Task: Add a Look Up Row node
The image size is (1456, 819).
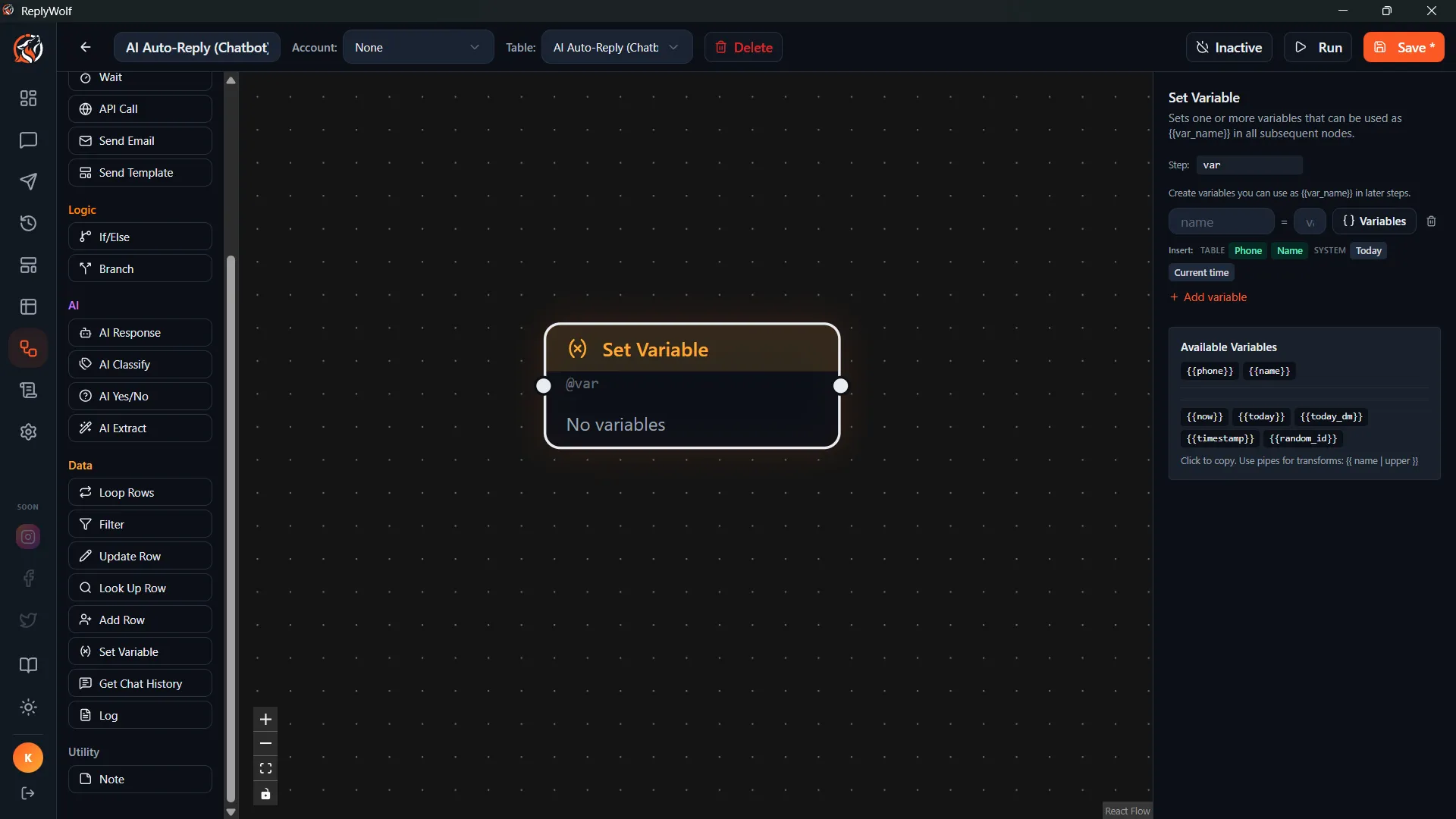Action: pyautogui.click(x=140, y=588)
